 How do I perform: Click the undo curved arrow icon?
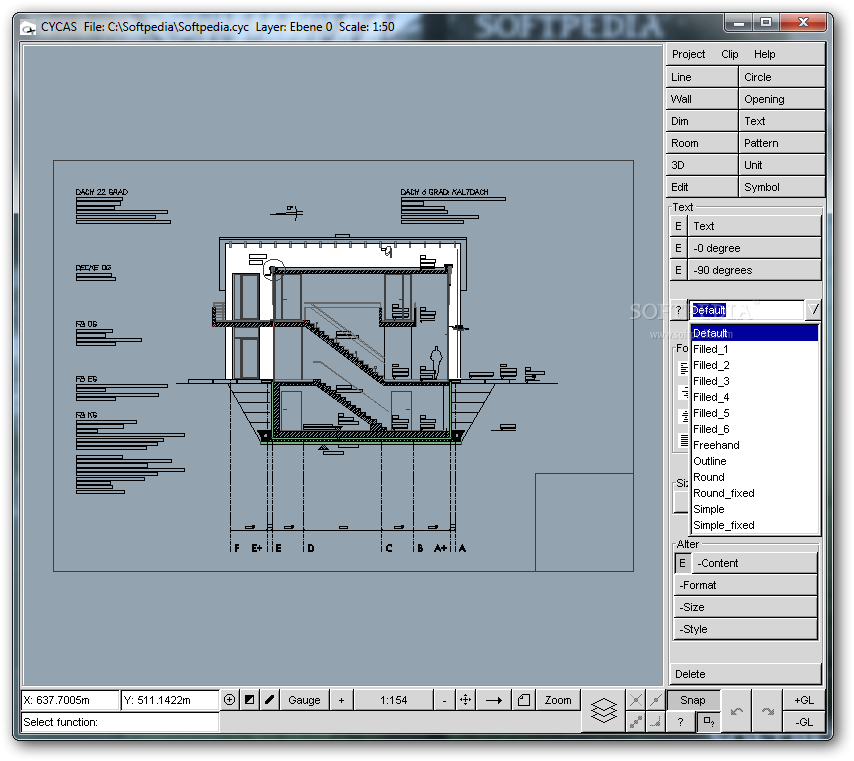[736, 711]
